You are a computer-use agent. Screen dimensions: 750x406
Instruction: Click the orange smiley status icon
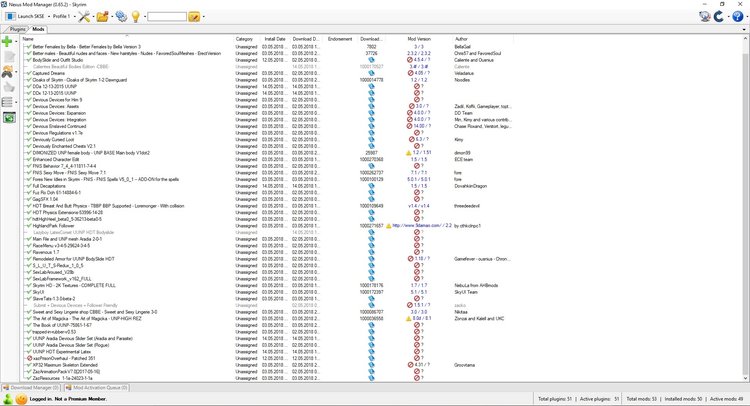(x=22, y=399)
